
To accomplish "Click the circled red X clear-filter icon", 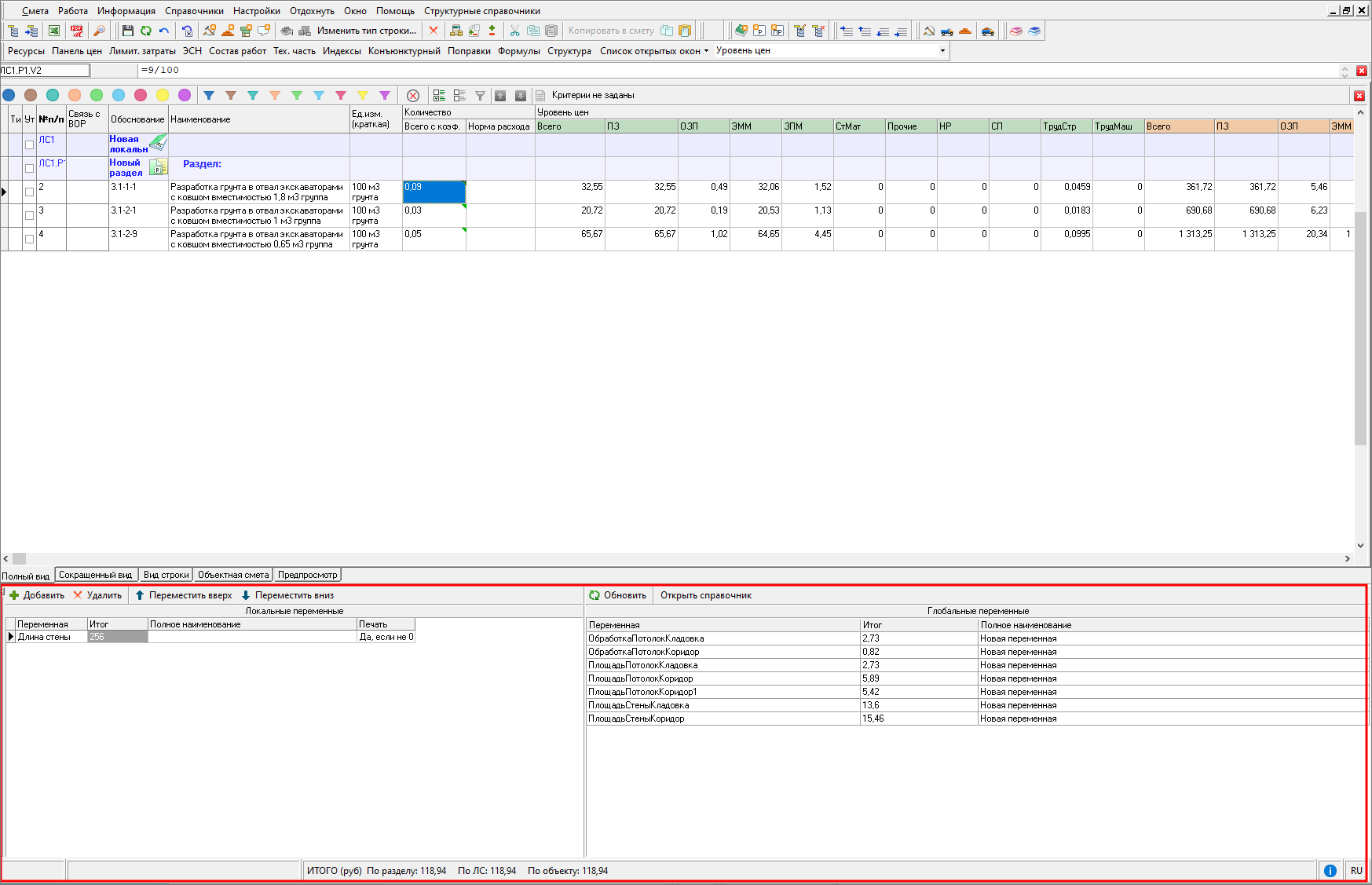I will click(x=413, y=96).
